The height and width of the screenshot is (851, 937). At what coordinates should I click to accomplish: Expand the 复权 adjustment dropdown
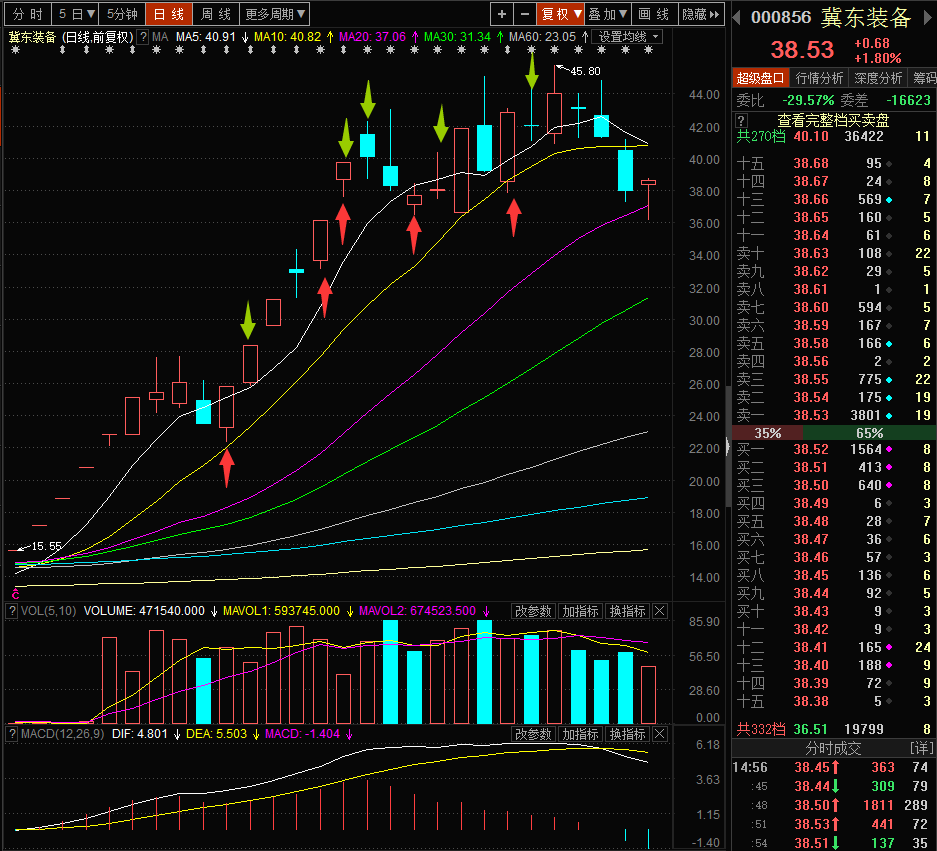coord(561,14)
